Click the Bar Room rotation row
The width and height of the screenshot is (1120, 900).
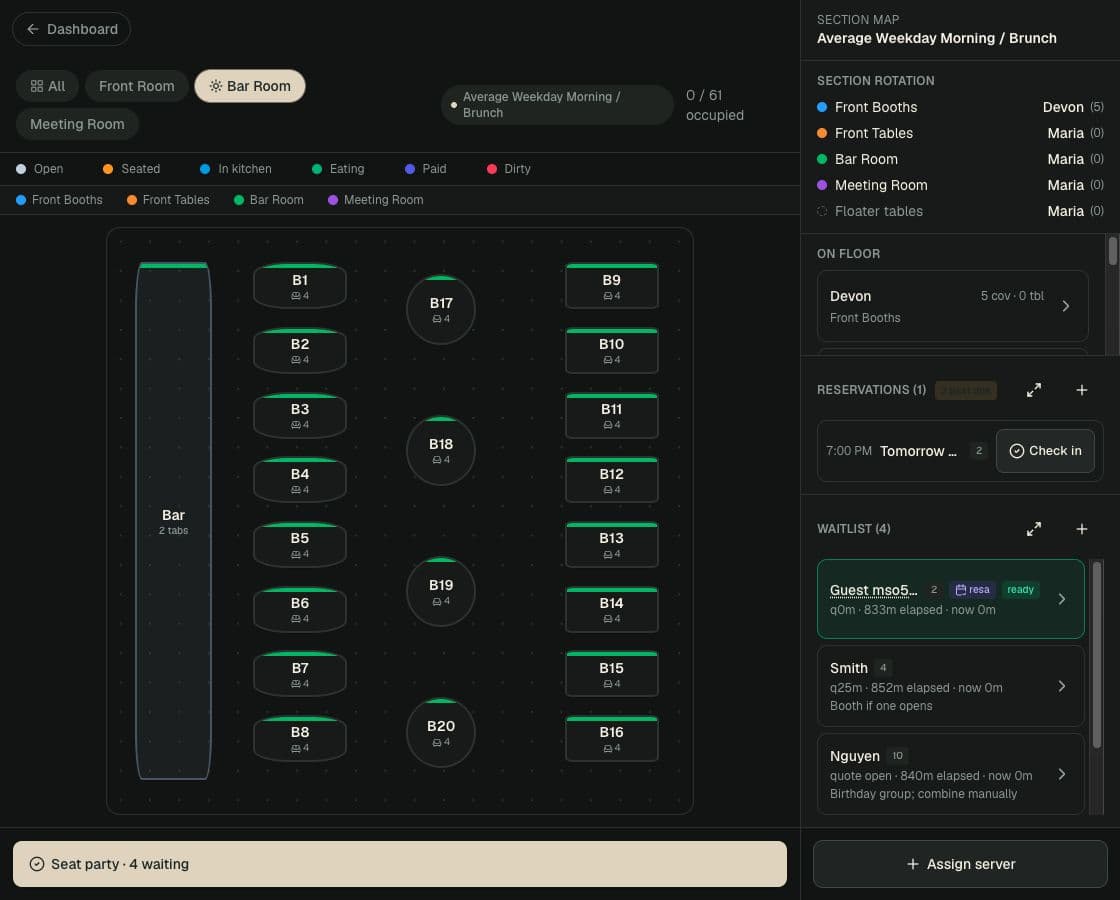click(x=960, y=159)
